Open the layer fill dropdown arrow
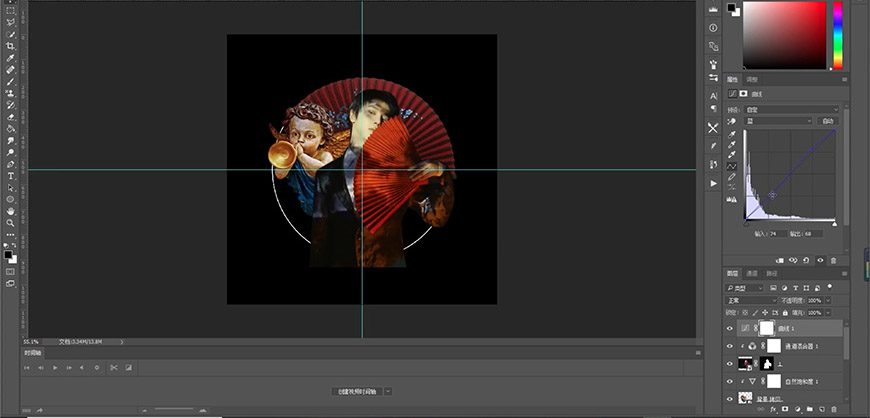The image size is (870, 418). [828, 313]
